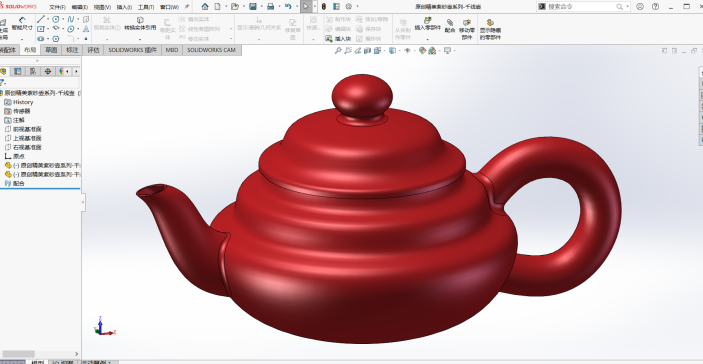Switch to the MBD tab
Screen dimensions: 703x364
[172, 50]
